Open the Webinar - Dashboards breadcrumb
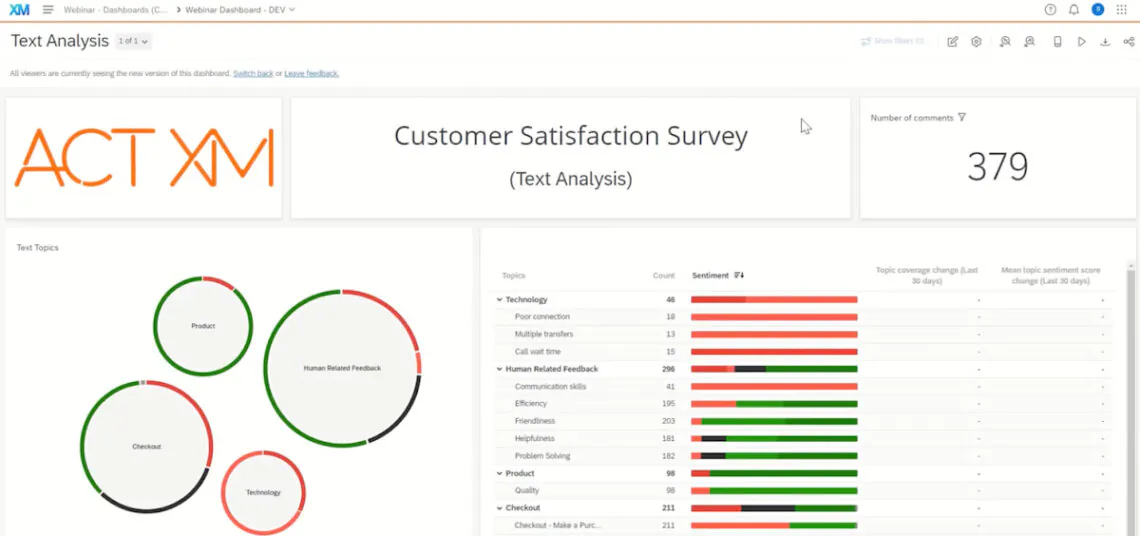Screen dimensions: 1140x536 tap(116, 9)
